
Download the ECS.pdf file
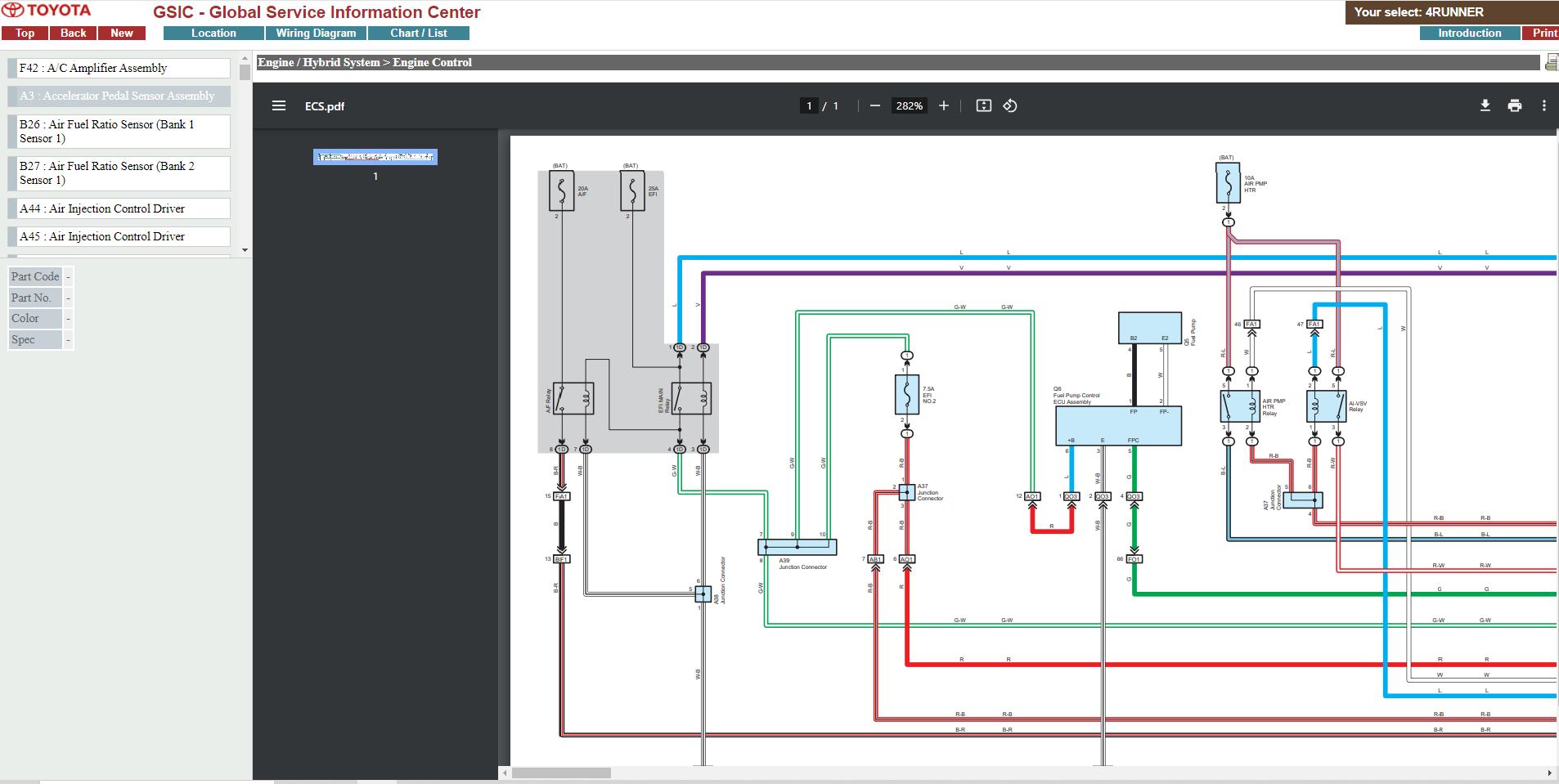1485,105
